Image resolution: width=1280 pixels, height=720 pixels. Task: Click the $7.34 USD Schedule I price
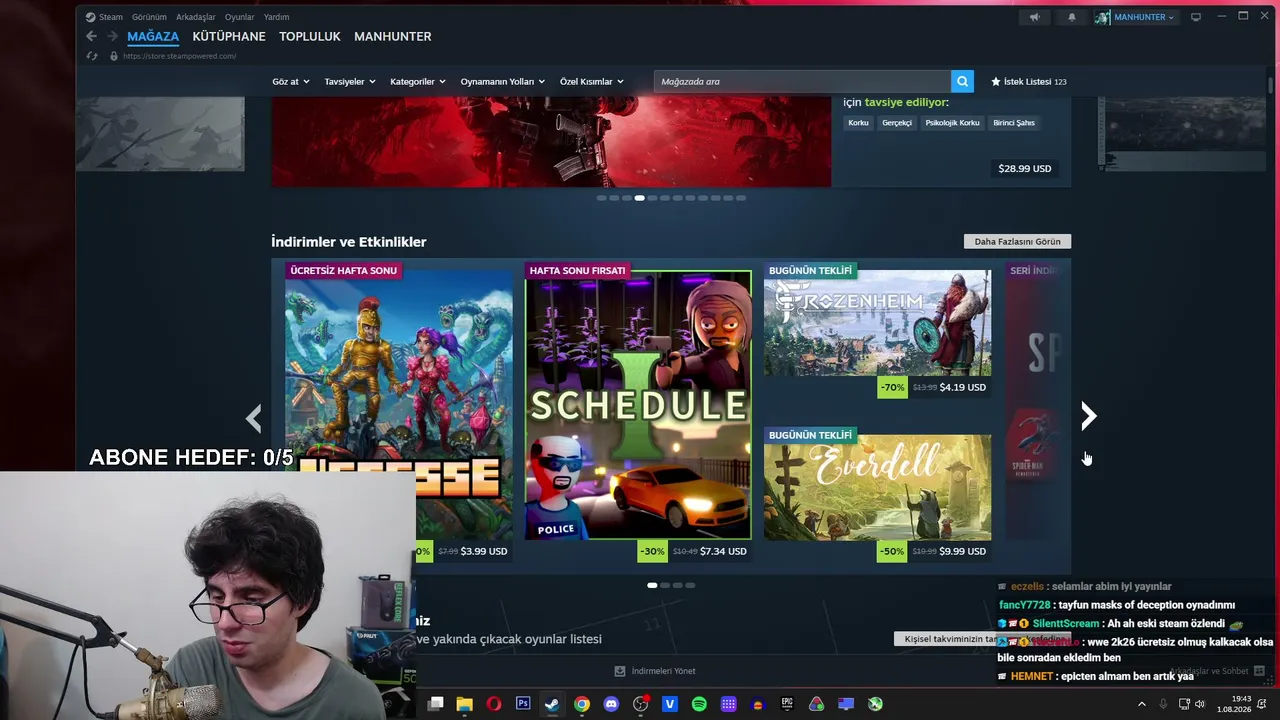723,551
